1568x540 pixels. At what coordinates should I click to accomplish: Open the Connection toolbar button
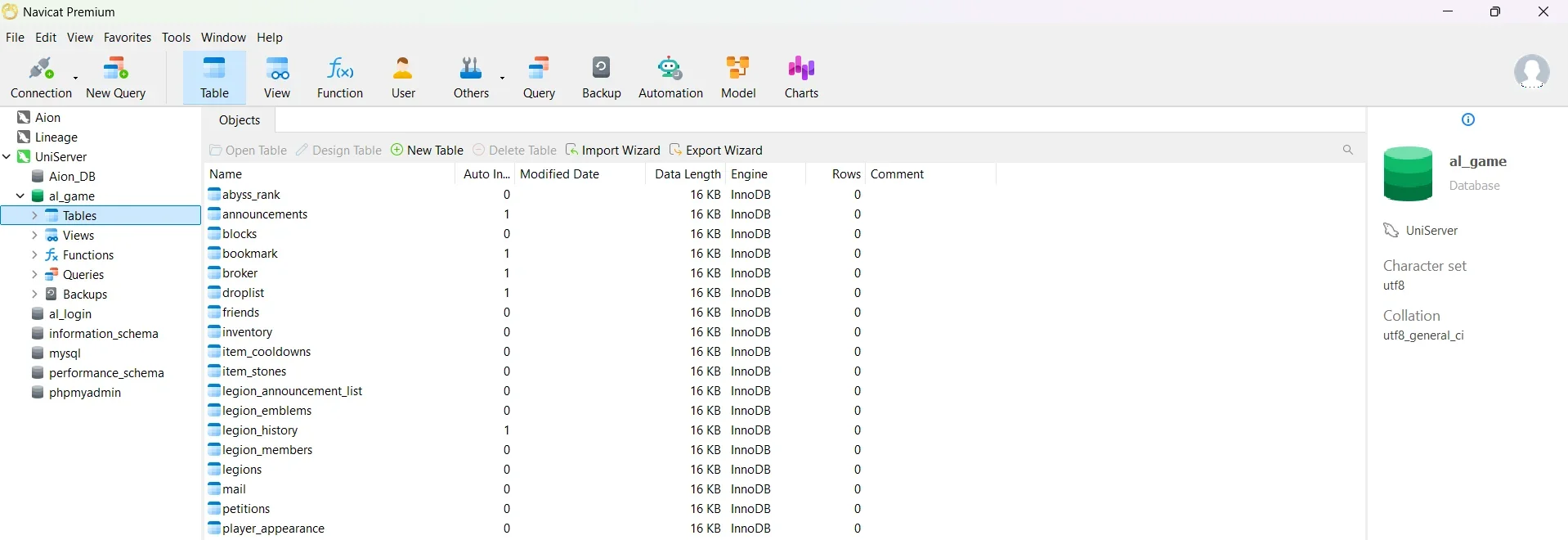click(x=41, y=78)
